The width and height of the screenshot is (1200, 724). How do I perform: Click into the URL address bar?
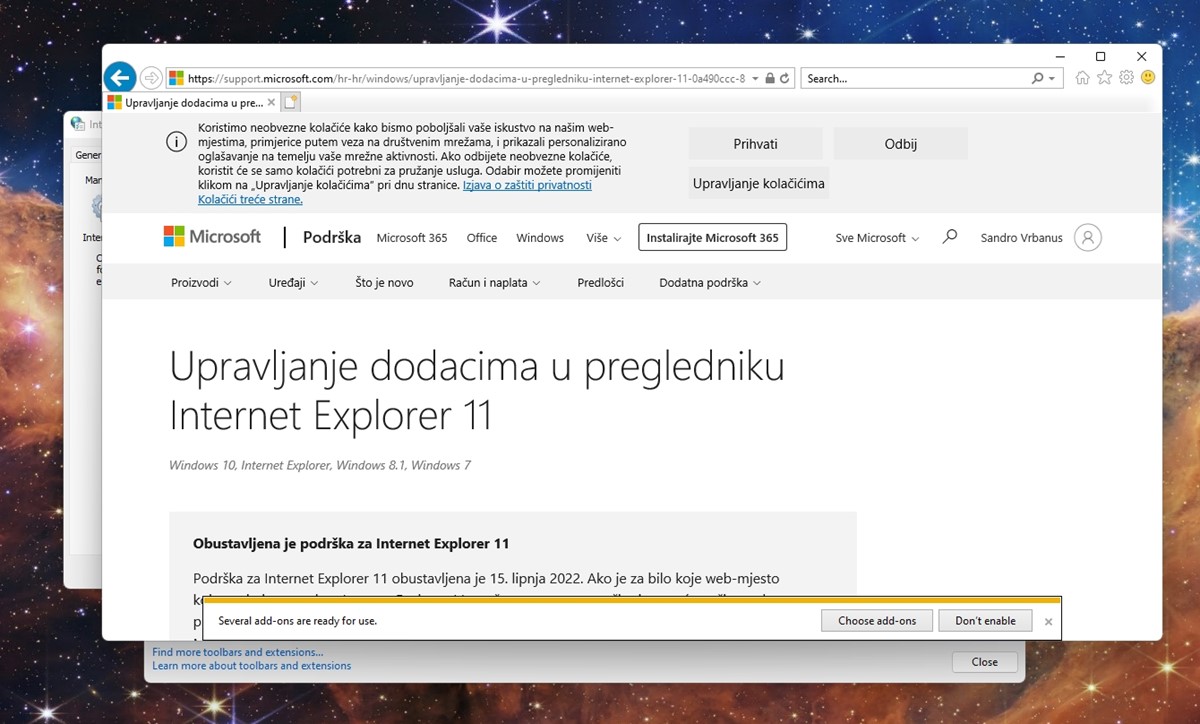pos(467,78)
